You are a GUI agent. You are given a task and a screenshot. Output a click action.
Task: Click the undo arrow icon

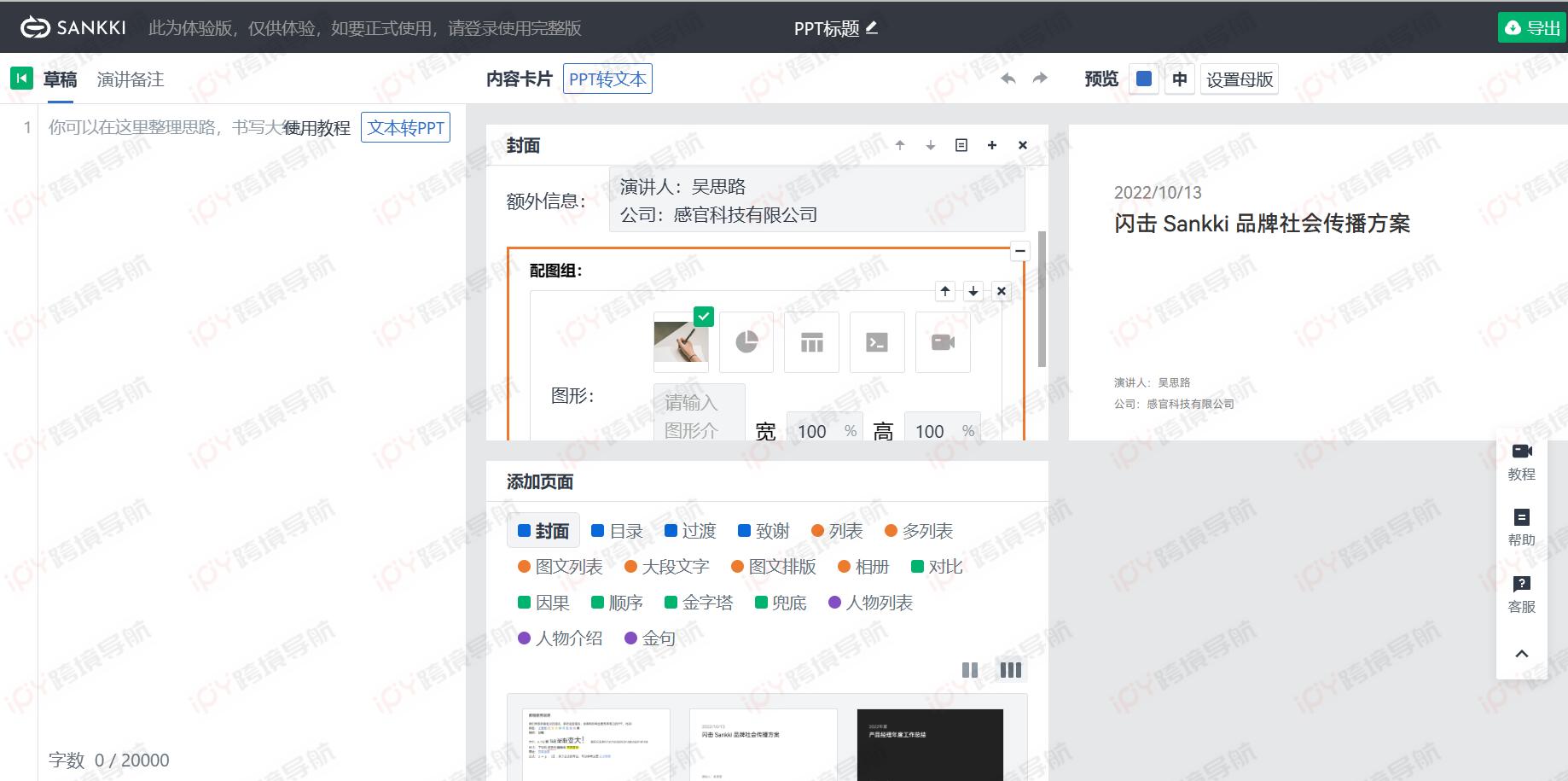(1008, 79)
